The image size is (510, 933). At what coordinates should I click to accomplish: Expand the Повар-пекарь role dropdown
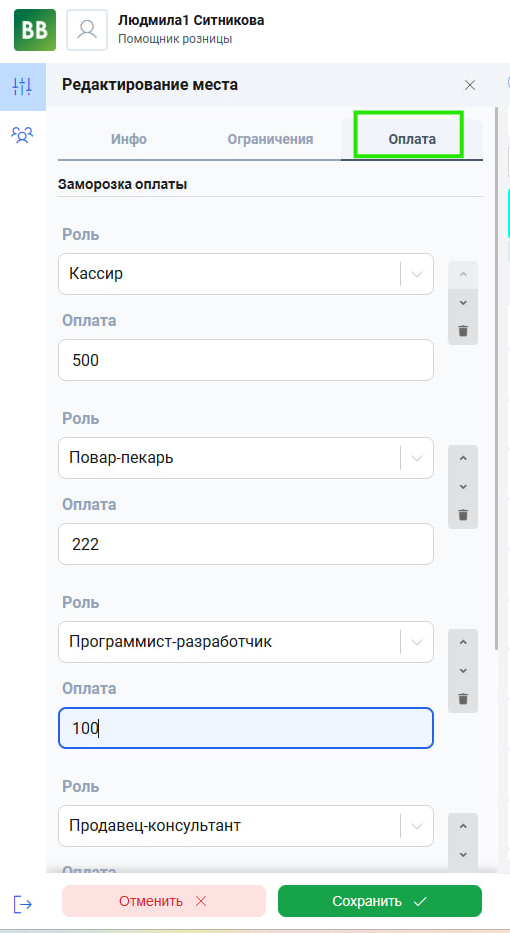(x=417, y=458)
